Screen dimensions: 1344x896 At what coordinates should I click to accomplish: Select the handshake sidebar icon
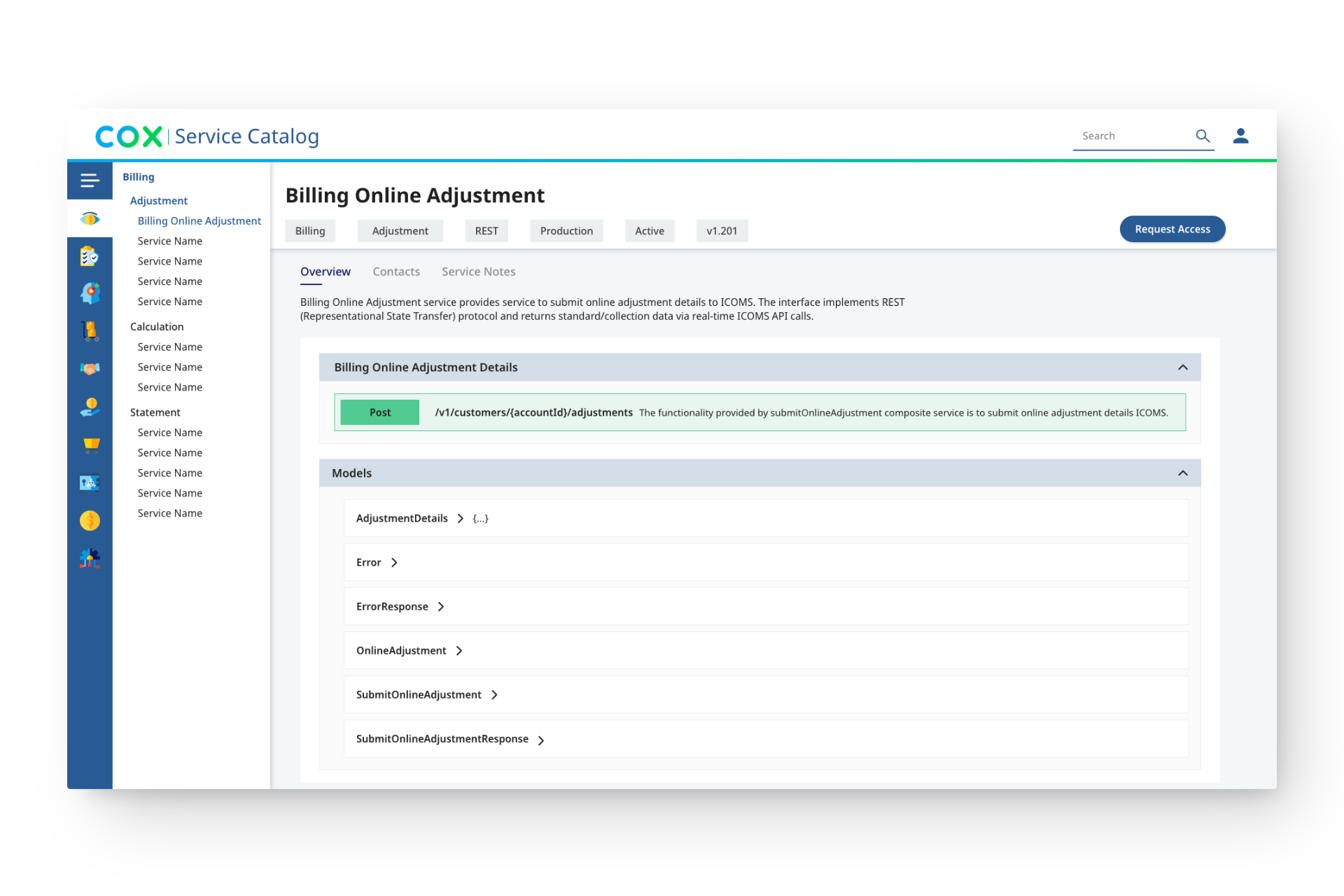(x=90, y=368)
